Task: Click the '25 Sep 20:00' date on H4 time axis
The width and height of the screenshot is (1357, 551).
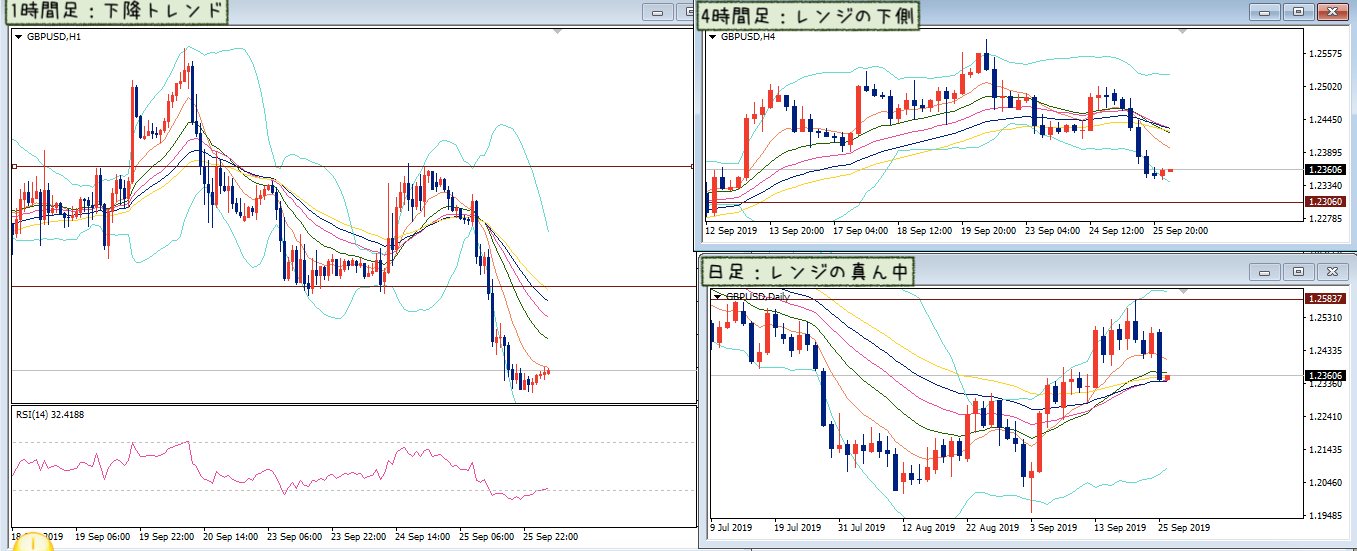Action: point(1181,230)
